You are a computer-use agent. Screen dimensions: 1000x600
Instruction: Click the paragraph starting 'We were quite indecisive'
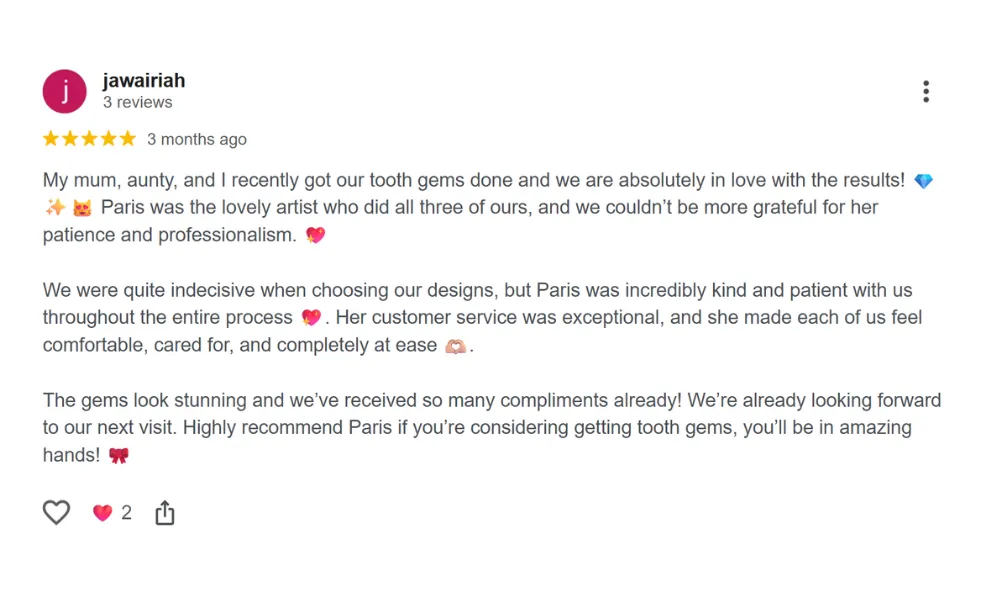click(x=480, y=318)
